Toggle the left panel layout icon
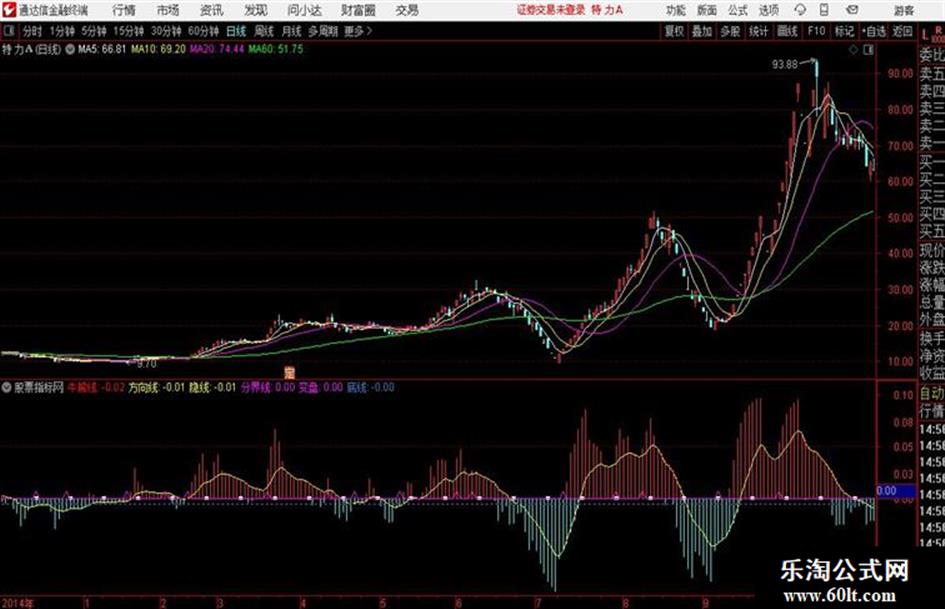 pyautogui.click(x=8, y=31)
